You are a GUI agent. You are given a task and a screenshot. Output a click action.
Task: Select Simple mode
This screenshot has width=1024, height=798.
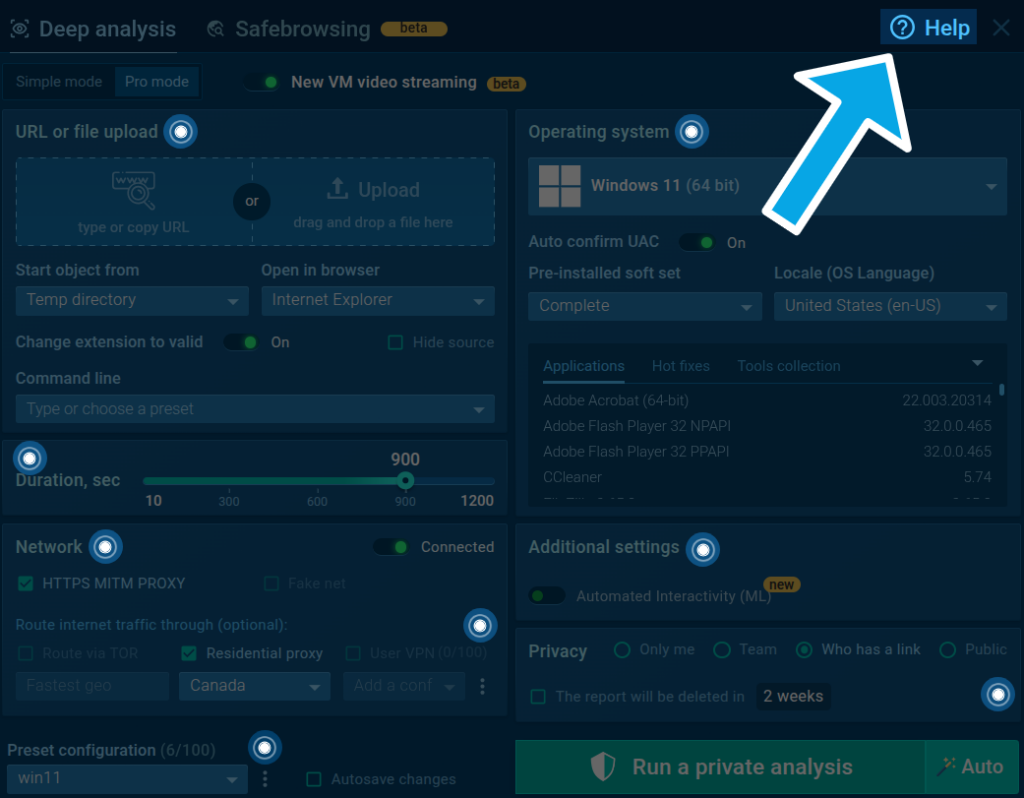tap(59, 82)
